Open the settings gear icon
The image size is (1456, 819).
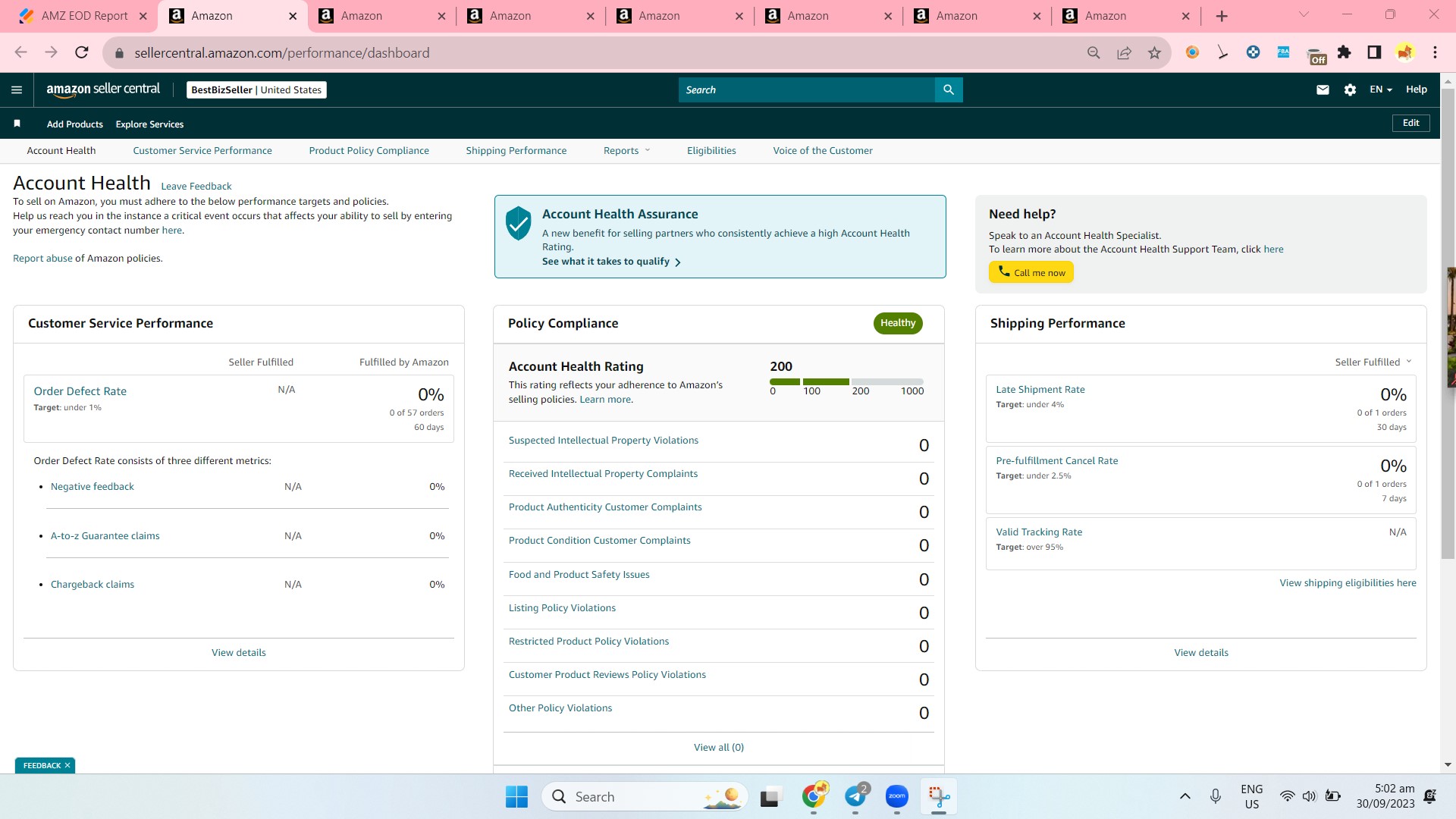click(1350, 89)
